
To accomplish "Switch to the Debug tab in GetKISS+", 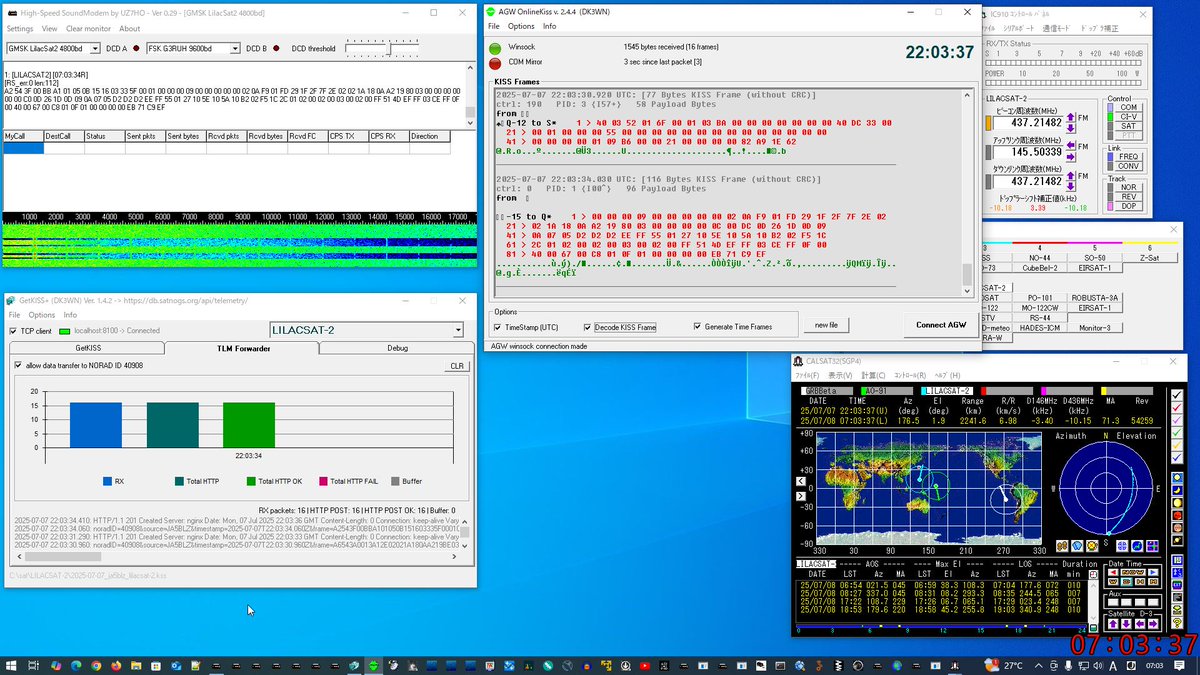I will (x=397, y=348).
